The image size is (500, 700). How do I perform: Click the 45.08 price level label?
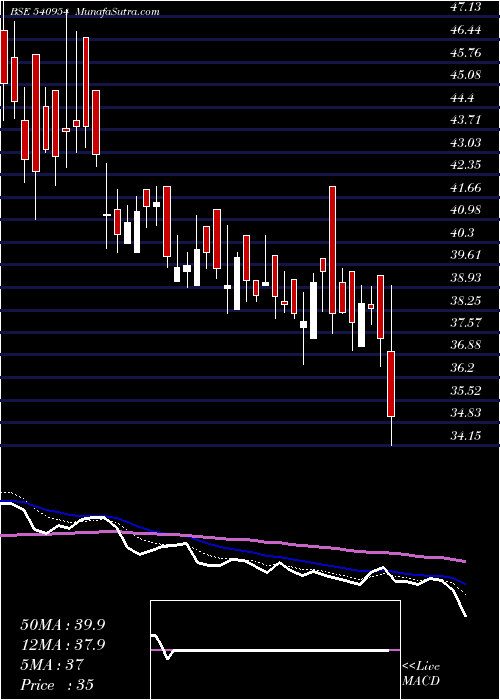coord(466,75)
